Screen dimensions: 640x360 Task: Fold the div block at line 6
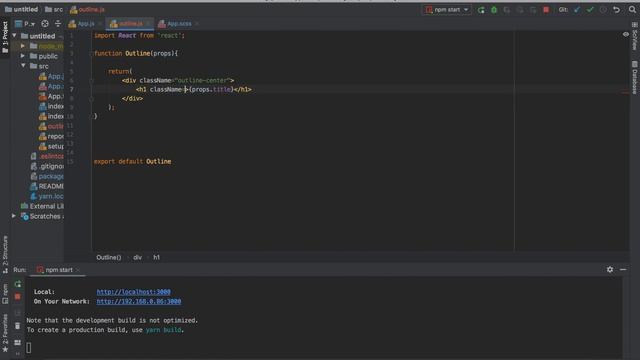92,80
